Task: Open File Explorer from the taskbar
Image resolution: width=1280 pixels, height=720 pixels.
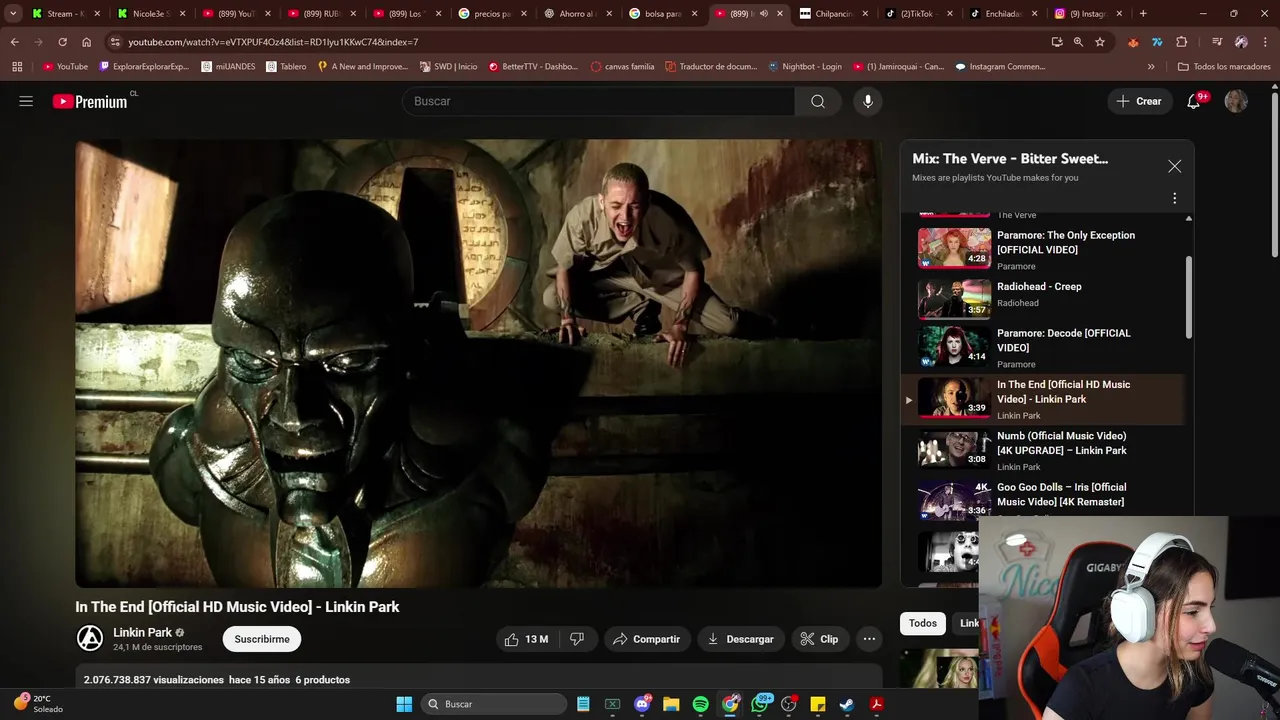Action: [x=671, y=704]
